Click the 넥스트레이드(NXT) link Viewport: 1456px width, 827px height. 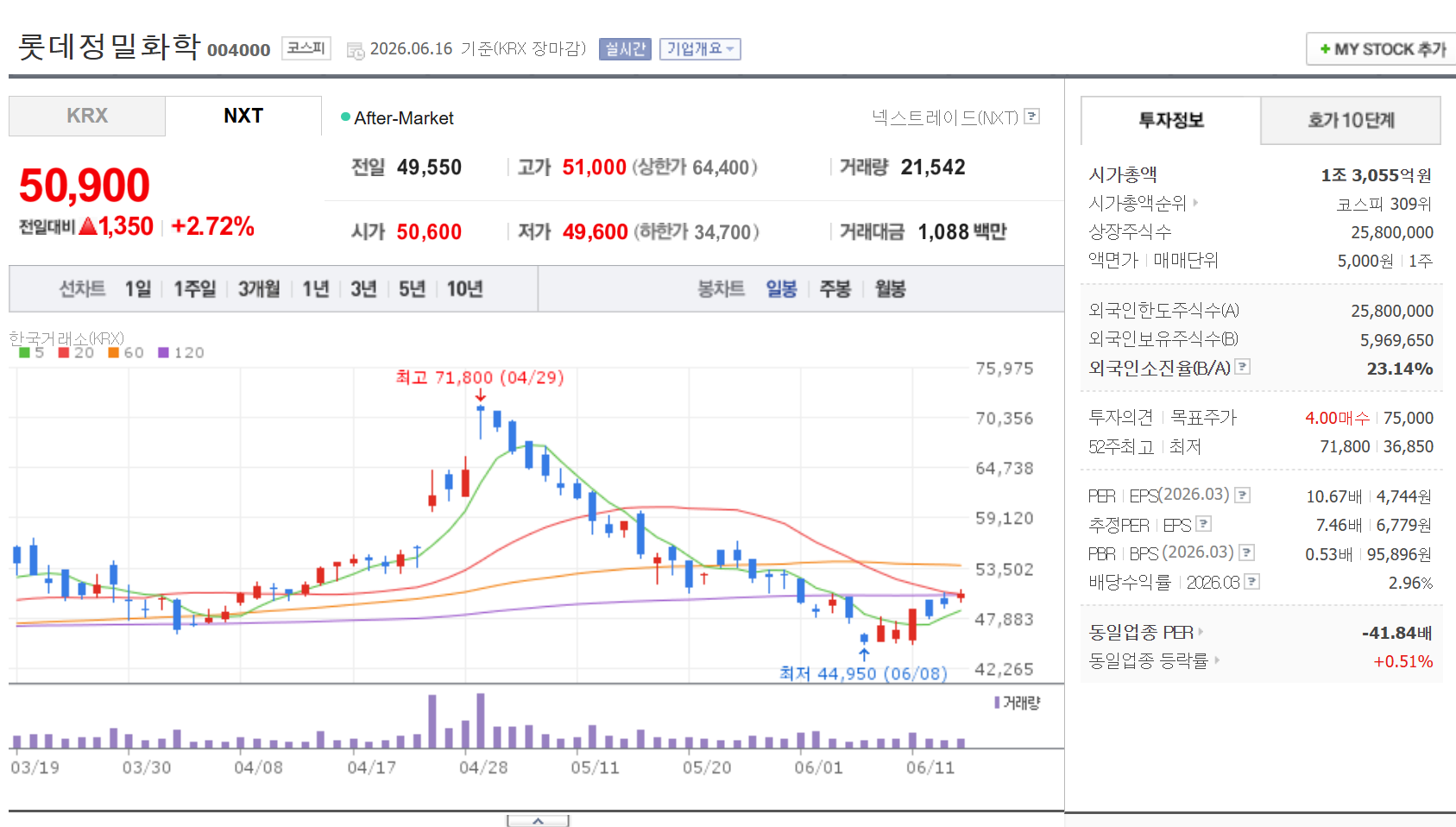pyautogui.click(x=945, y=117)
